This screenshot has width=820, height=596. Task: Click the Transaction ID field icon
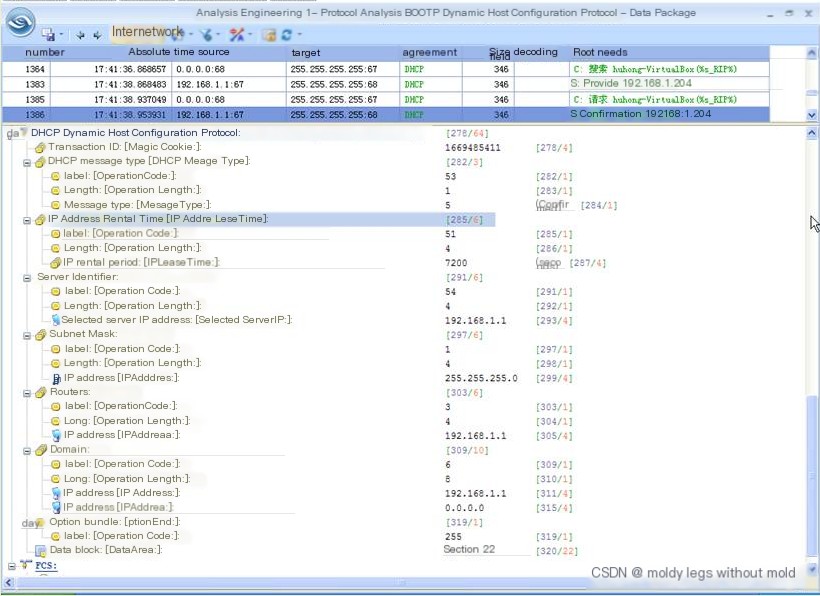point(40,148)
